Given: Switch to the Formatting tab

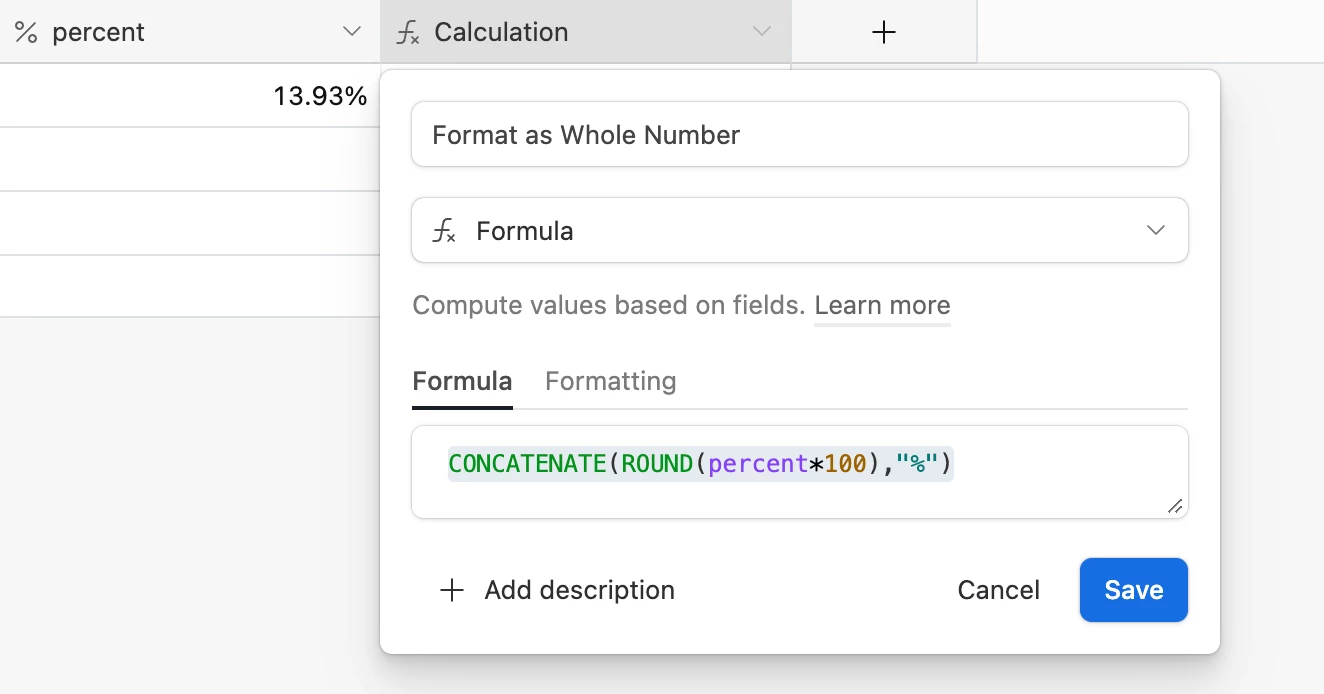Looking at the screenshot, I should 610,381.
